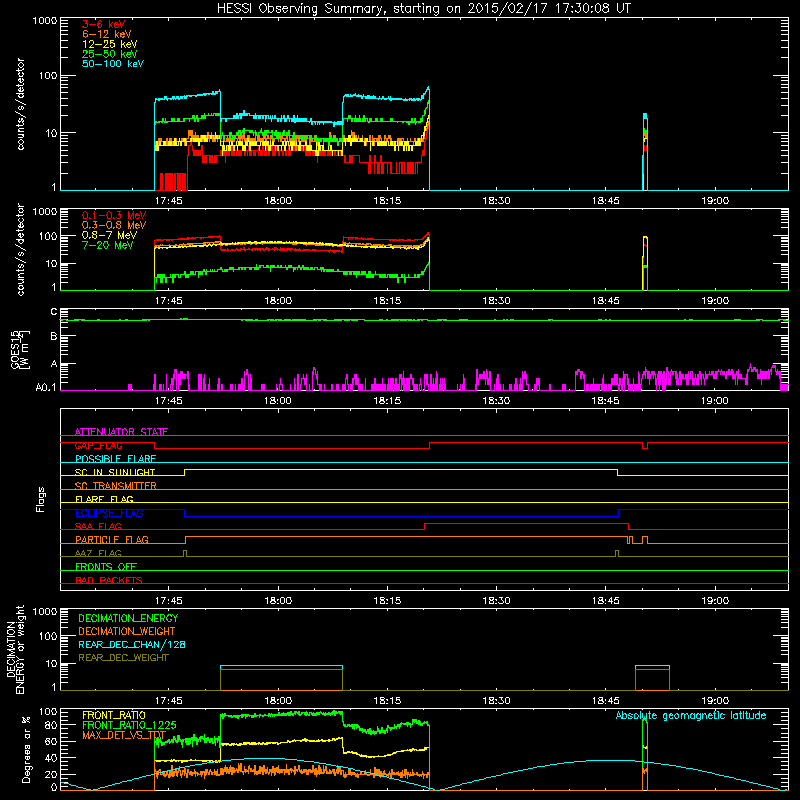800x800 pixels.
Task: Click the 7-20 MeV legend label
Action: [x=107, y=245]
